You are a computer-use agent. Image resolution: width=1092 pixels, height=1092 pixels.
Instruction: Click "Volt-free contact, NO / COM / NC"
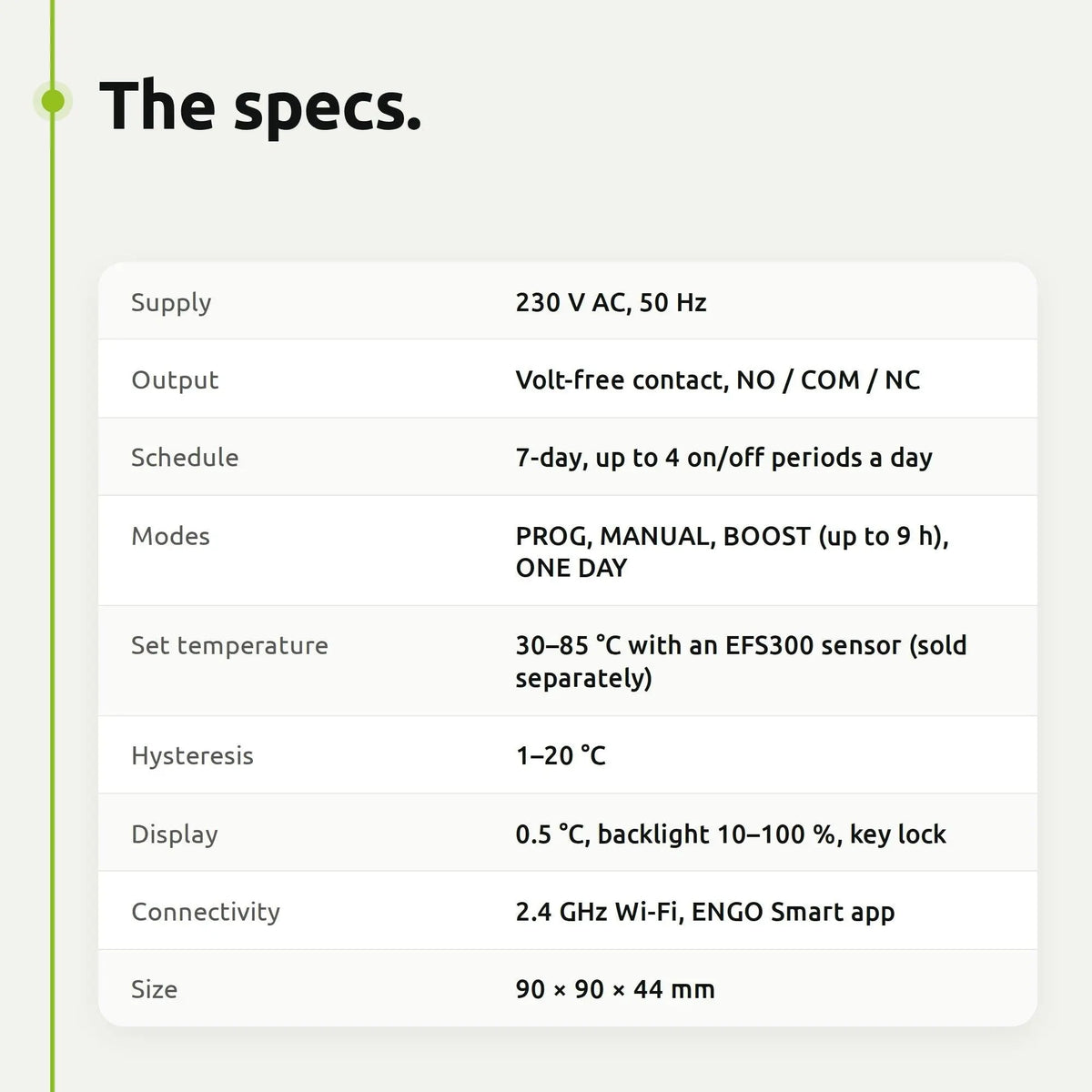(x=718, y=379)
